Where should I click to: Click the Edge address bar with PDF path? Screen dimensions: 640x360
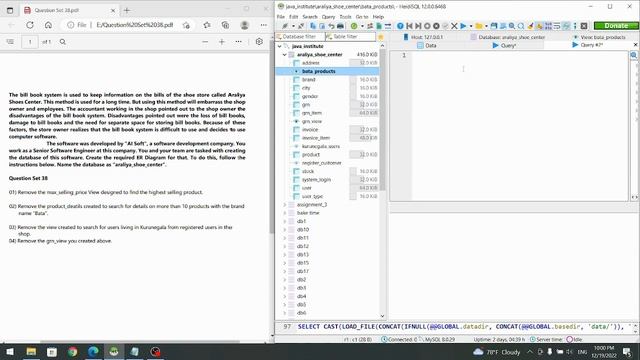(135, 25)
